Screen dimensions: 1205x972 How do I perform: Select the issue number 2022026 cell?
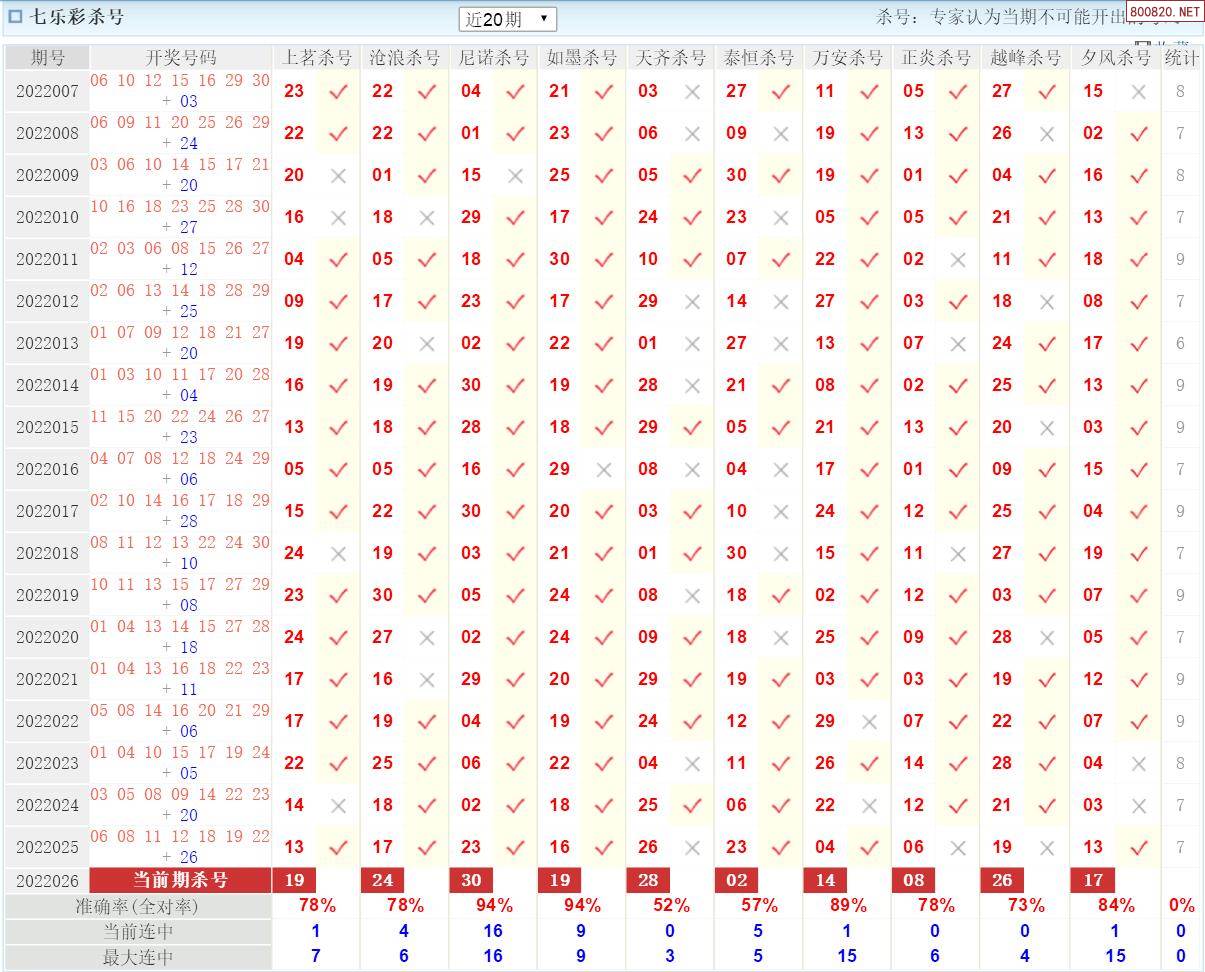[47, 880]
